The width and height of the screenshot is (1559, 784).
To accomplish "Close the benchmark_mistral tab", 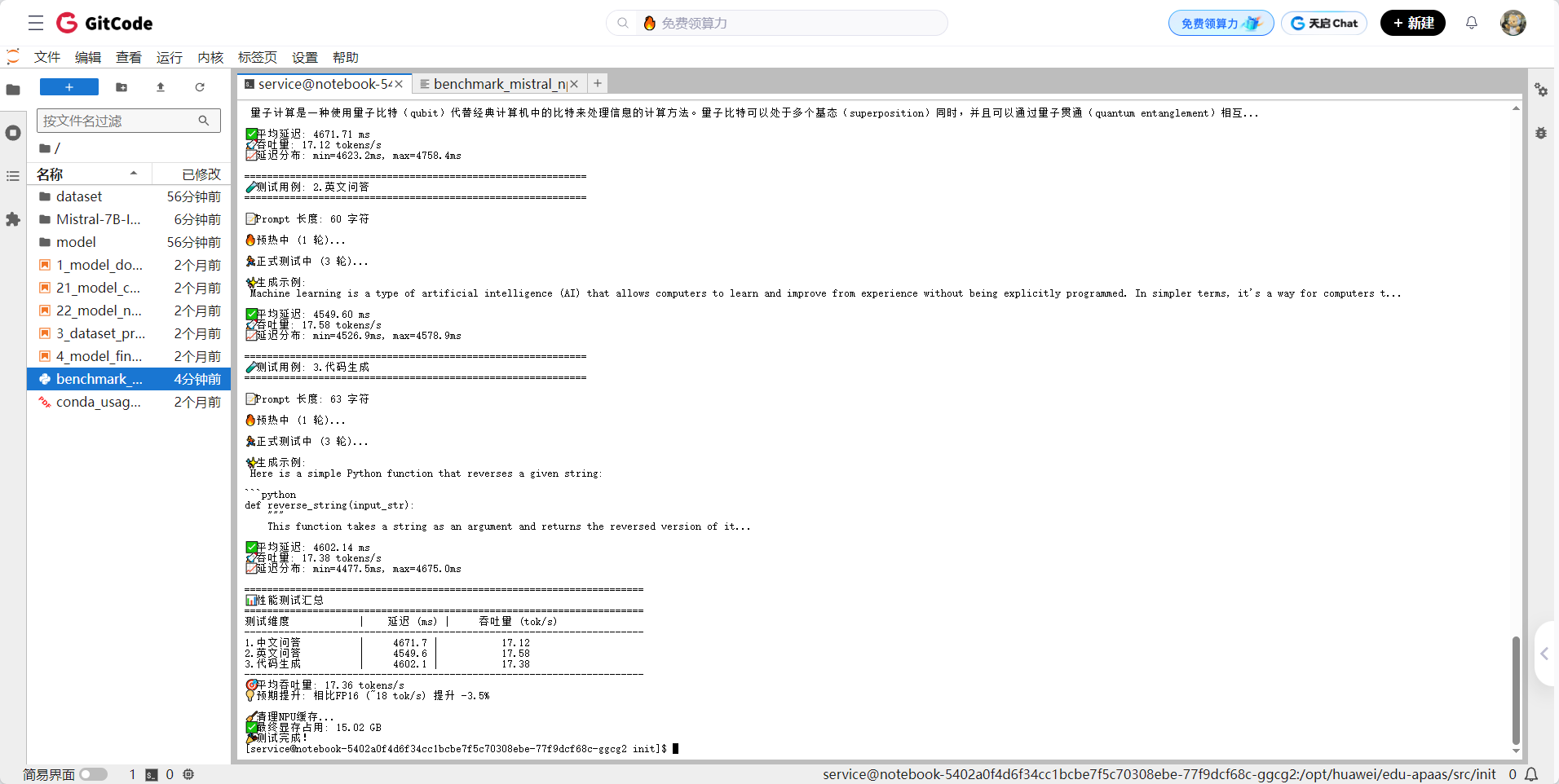I will [x=574, y=84].
